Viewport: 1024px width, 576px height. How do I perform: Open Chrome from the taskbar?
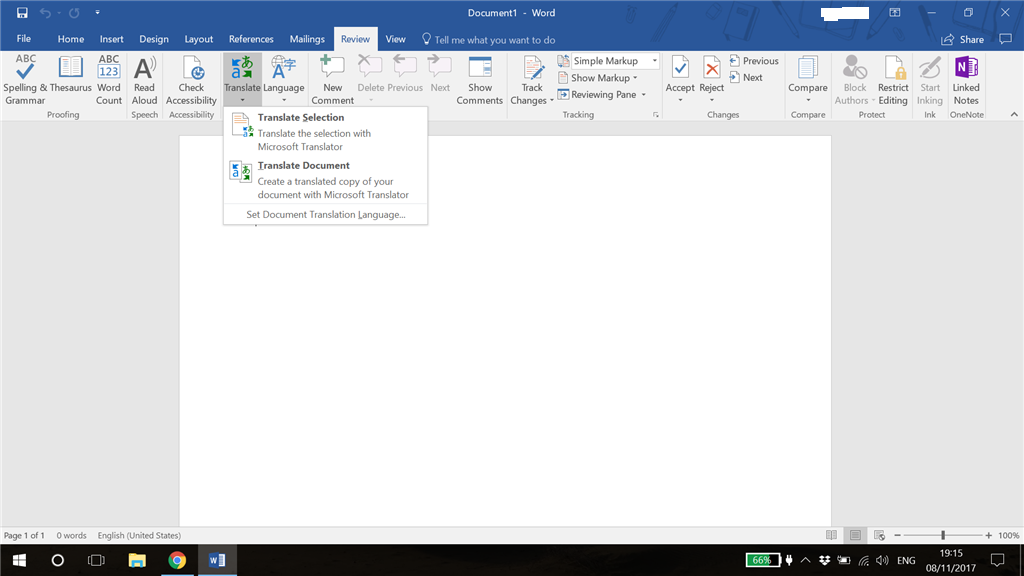176,560
